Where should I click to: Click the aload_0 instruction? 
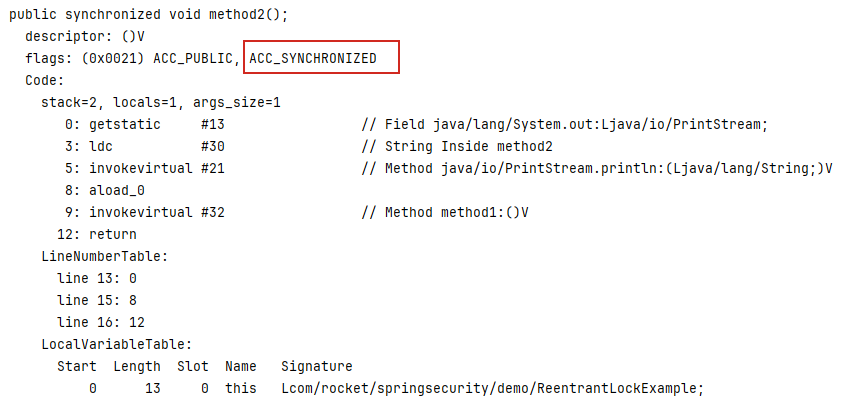105,191
